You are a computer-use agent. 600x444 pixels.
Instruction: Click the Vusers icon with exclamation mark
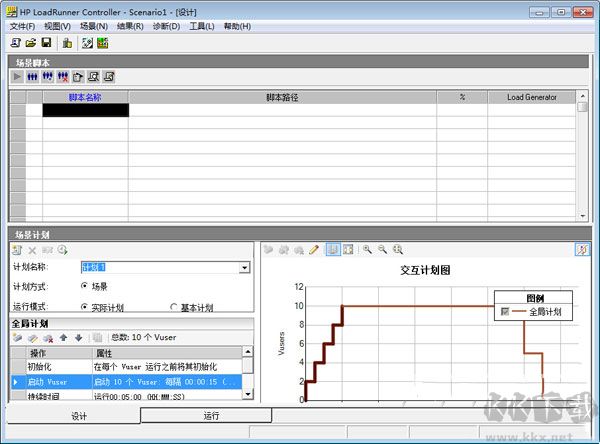(47, 77)
